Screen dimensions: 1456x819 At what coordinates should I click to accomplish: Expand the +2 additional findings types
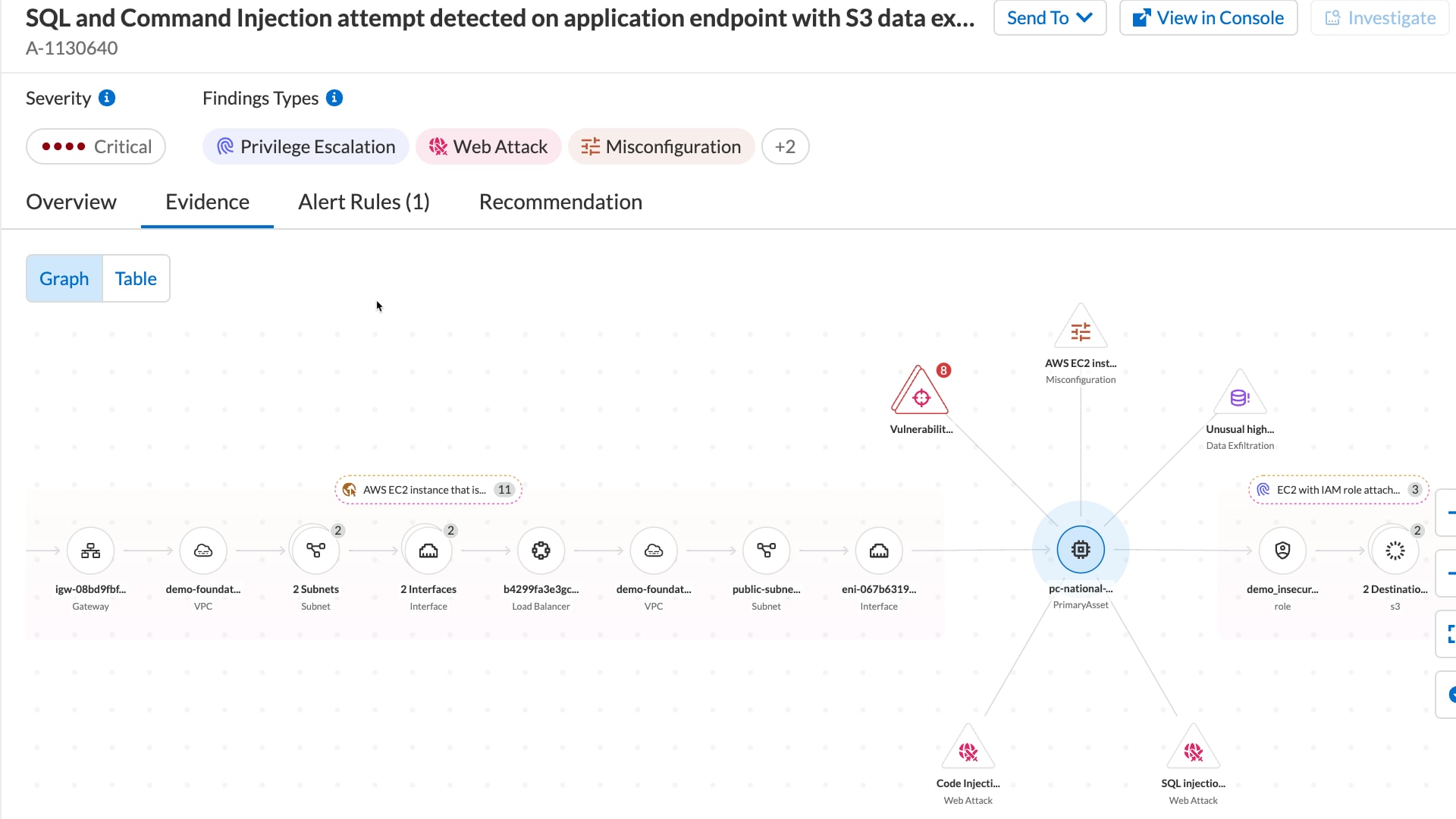click(x=785, y=146)
